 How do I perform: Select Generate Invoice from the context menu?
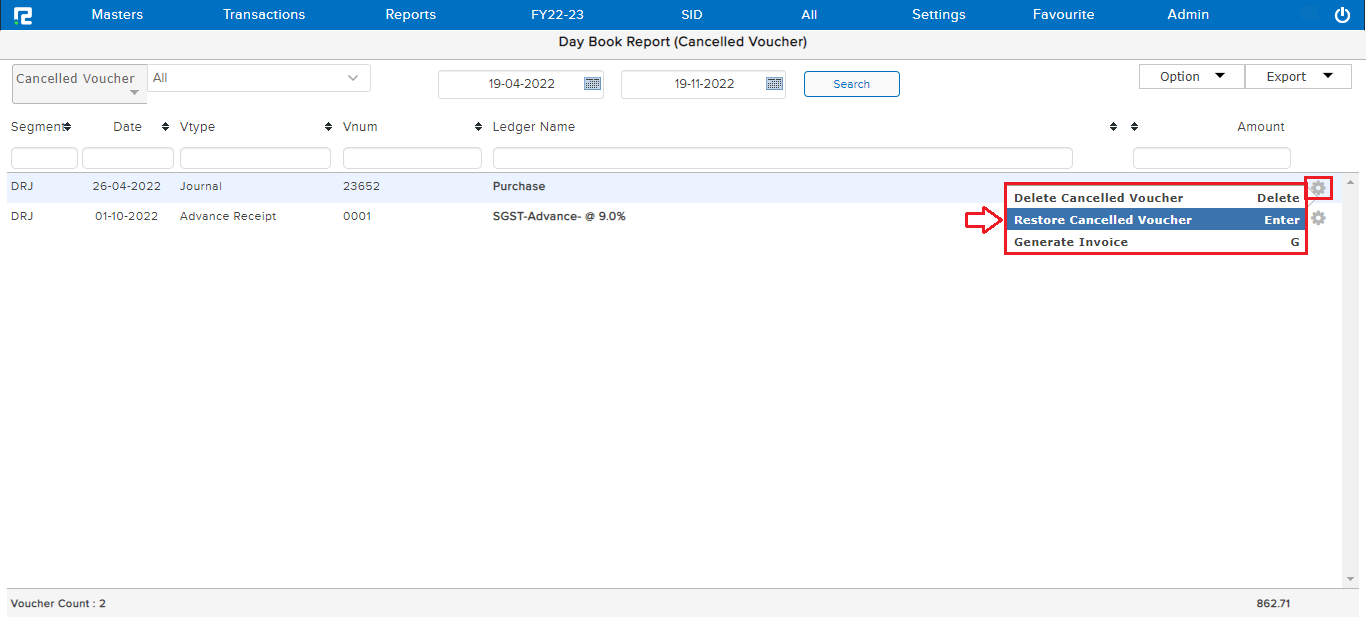point(1070,242)
